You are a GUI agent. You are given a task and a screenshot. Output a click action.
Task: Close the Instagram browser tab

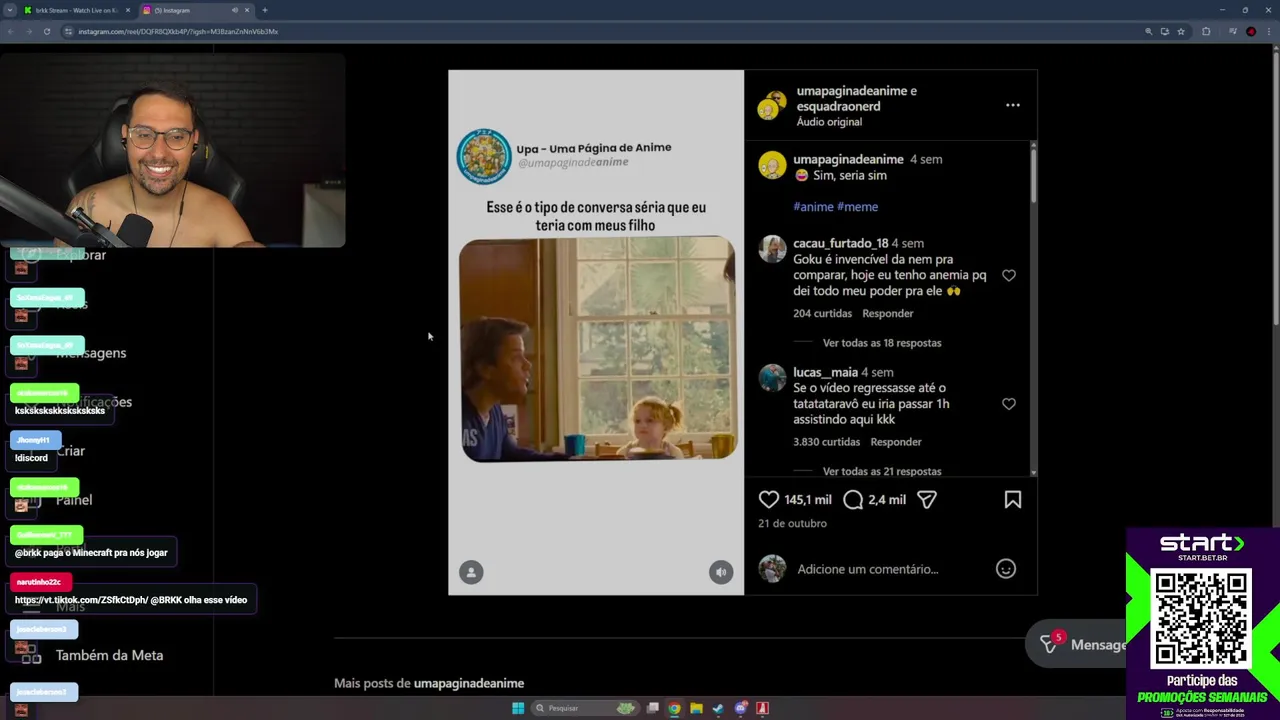point(247,10)
